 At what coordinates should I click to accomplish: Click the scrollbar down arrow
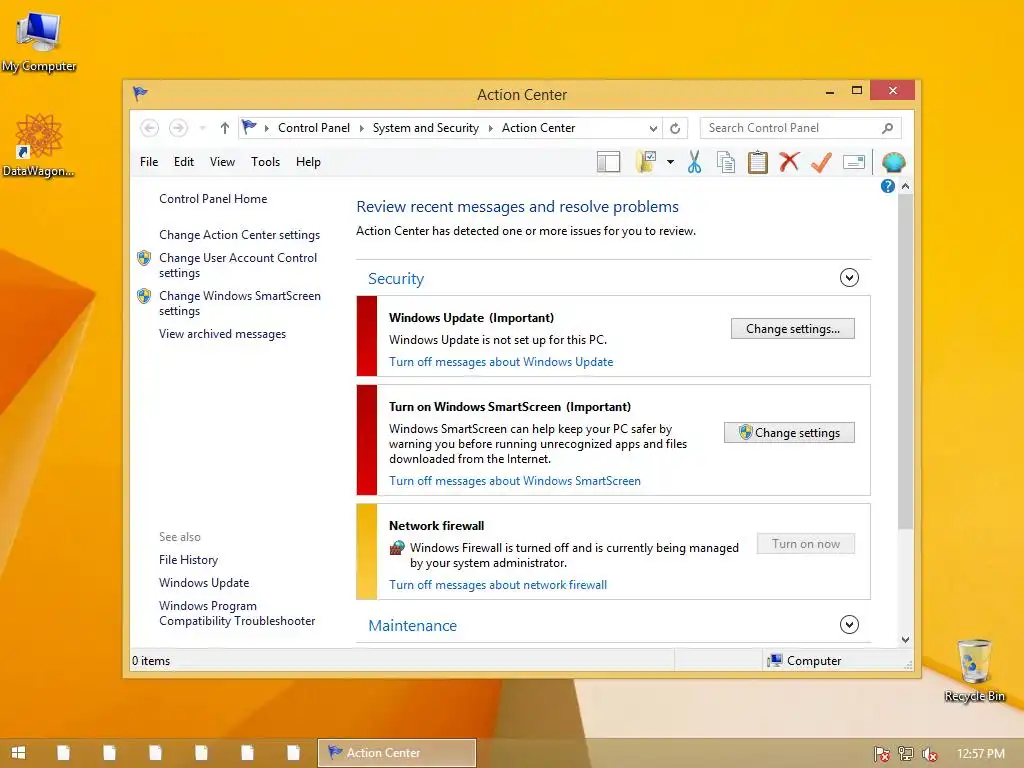(x=905, y=639)
